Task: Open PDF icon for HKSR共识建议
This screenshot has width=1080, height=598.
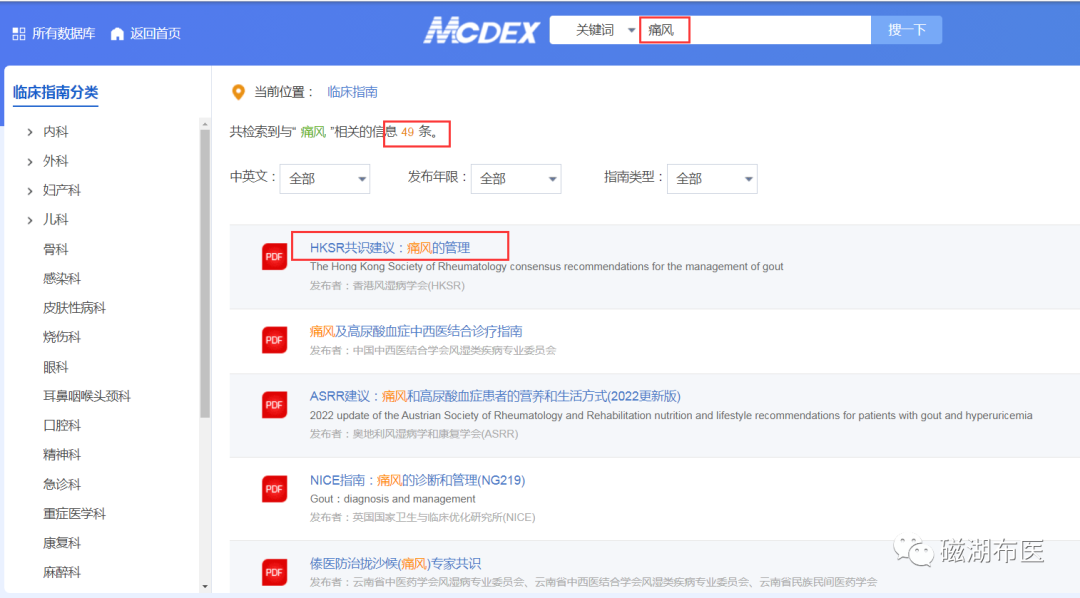Action: pos(274,257)
